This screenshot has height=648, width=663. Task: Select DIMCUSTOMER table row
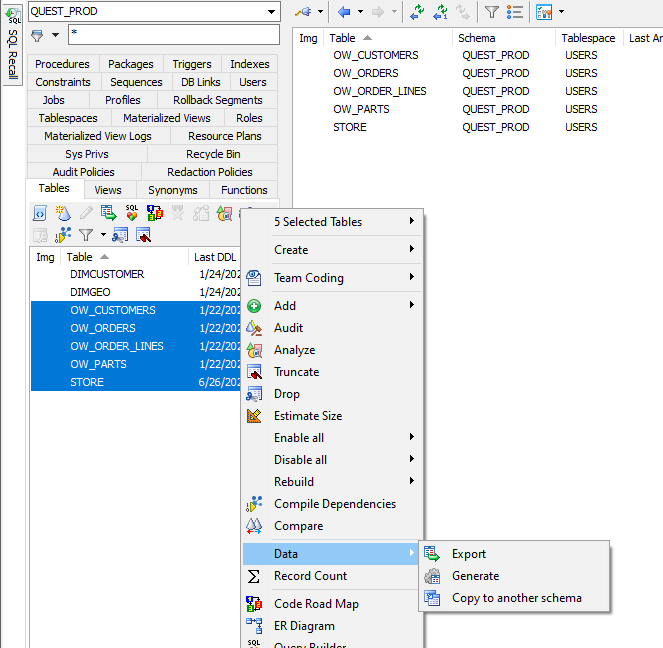point(135,274)
